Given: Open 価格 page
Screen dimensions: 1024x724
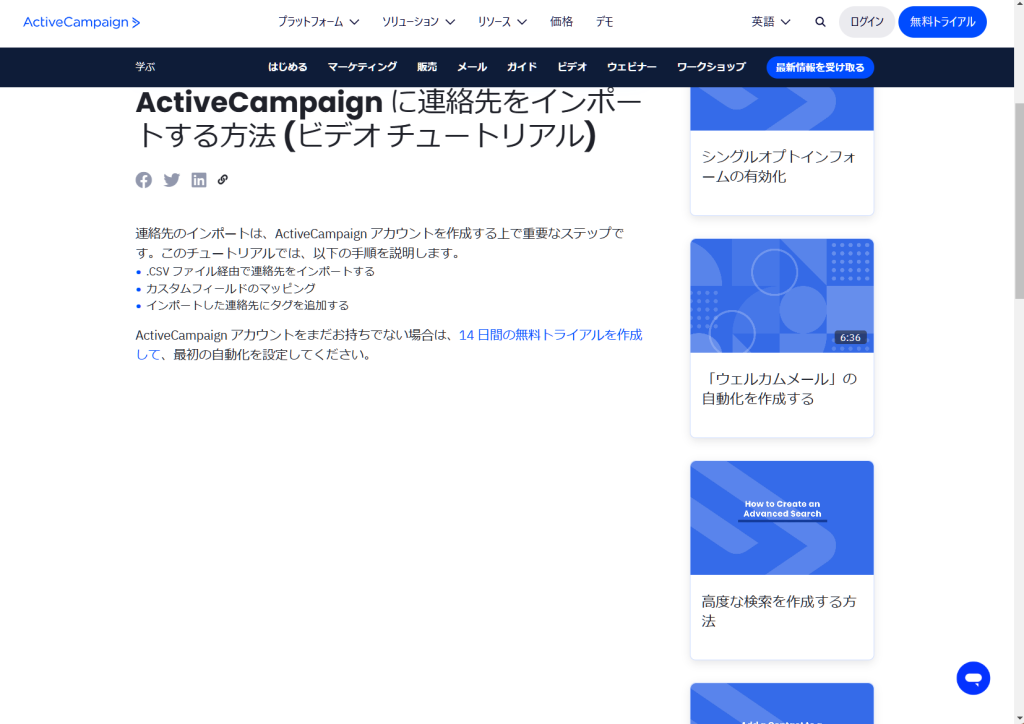Looking at the screenshot, I should [562, 22].
